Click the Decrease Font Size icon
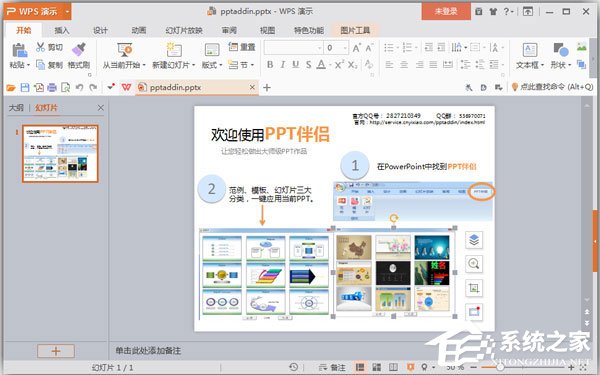Screen dimensions: 600x375 369,48
